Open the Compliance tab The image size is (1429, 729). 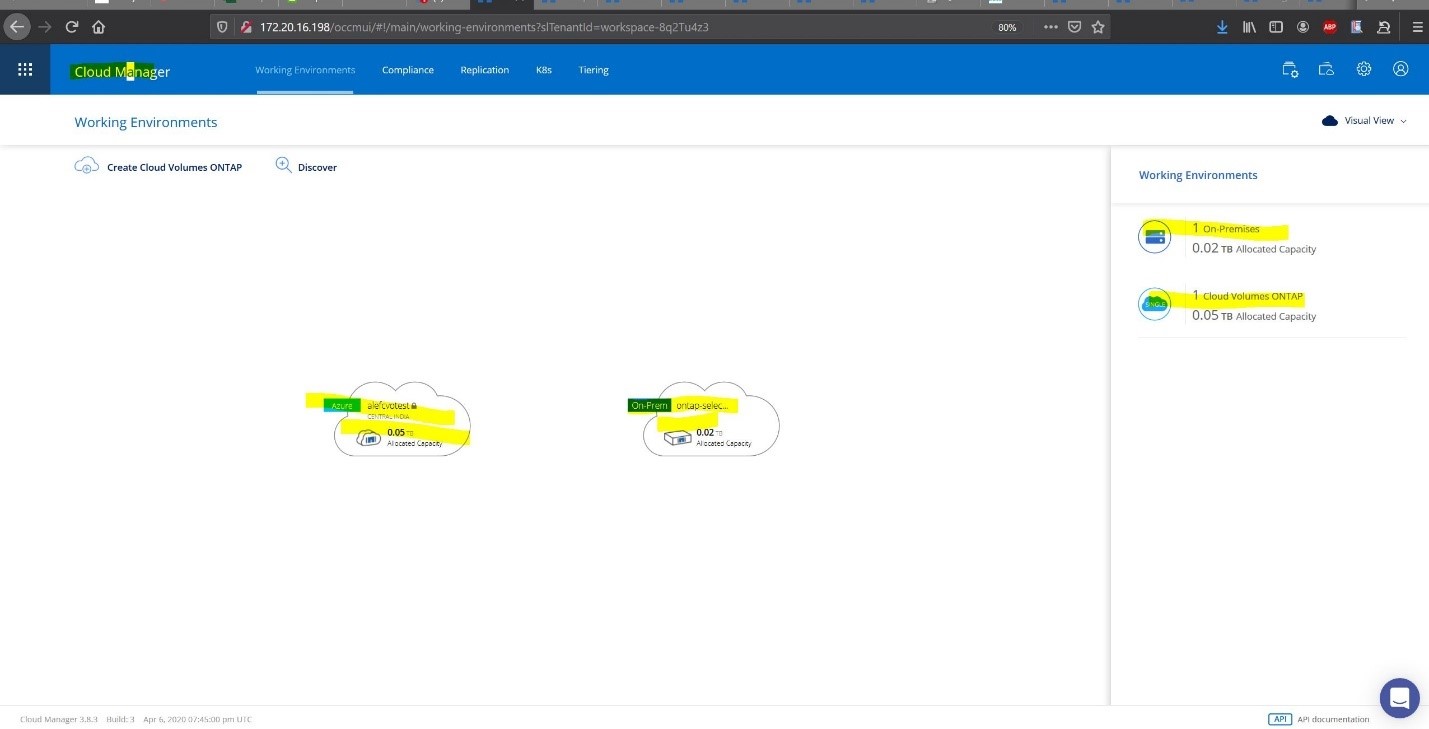coord(408,70)
